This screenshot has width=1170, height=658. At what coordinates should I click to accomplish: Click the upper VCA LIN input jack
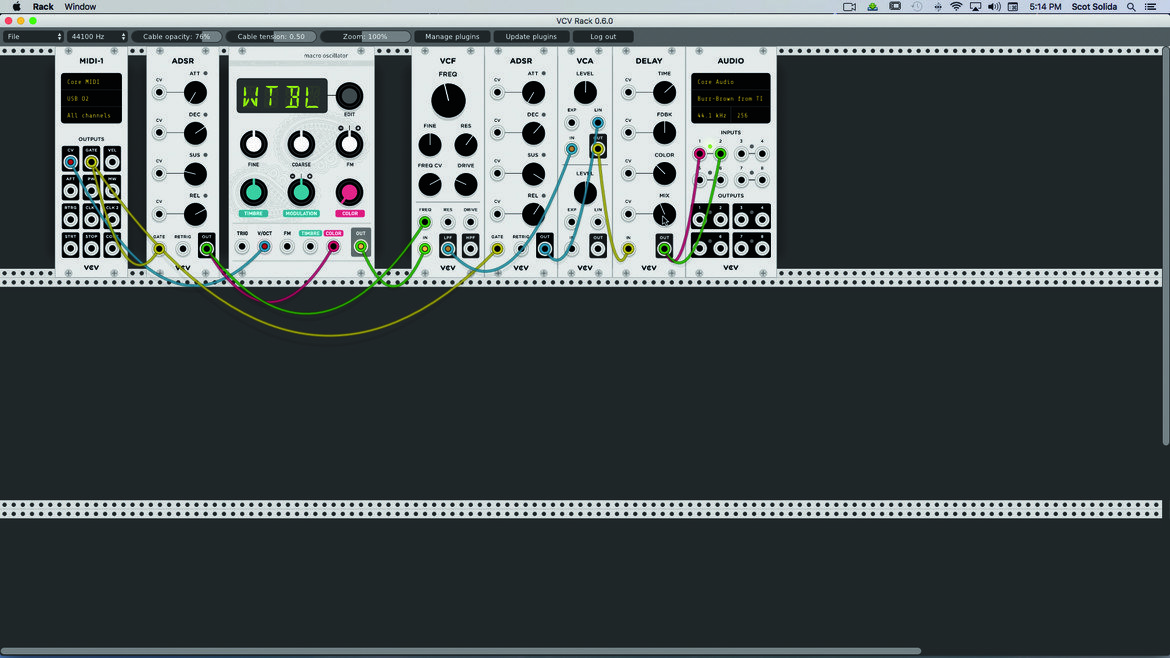click(598, 122)
